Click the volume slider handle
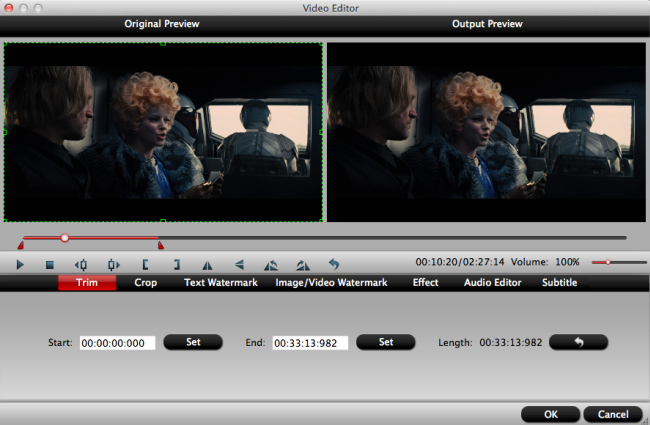 pyautogui.click(x=608, y=262)
